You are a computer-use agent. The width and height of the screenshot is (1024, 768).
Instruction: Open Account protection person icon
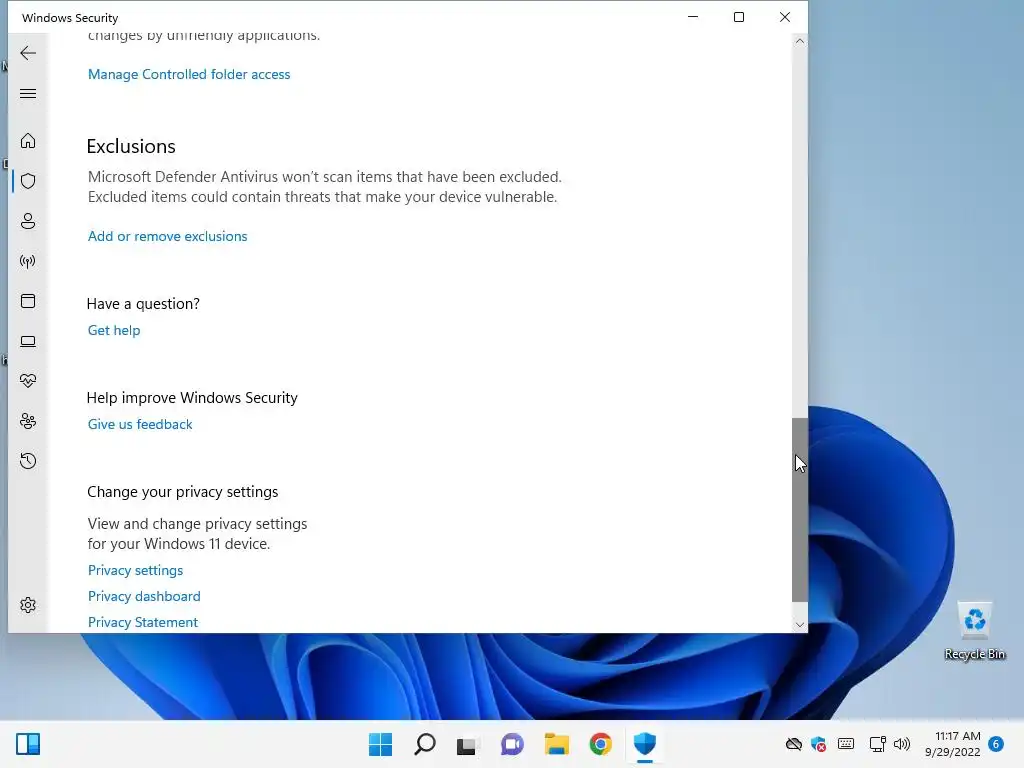pos(28,221)
